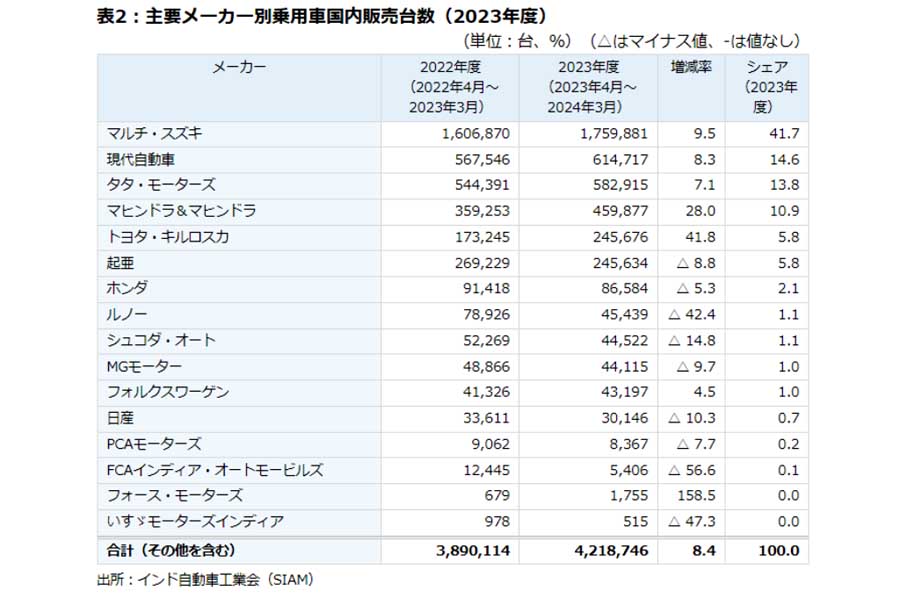The image size is (900, 599).
Task: Click the value 359,253
Action: [x=482, y=211]
